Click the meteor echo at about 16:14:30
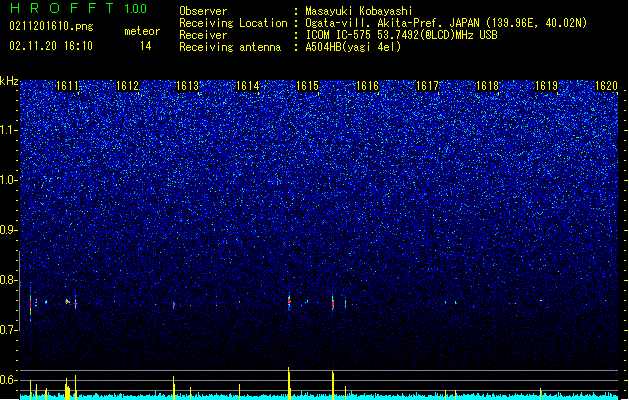 [289, 302]
